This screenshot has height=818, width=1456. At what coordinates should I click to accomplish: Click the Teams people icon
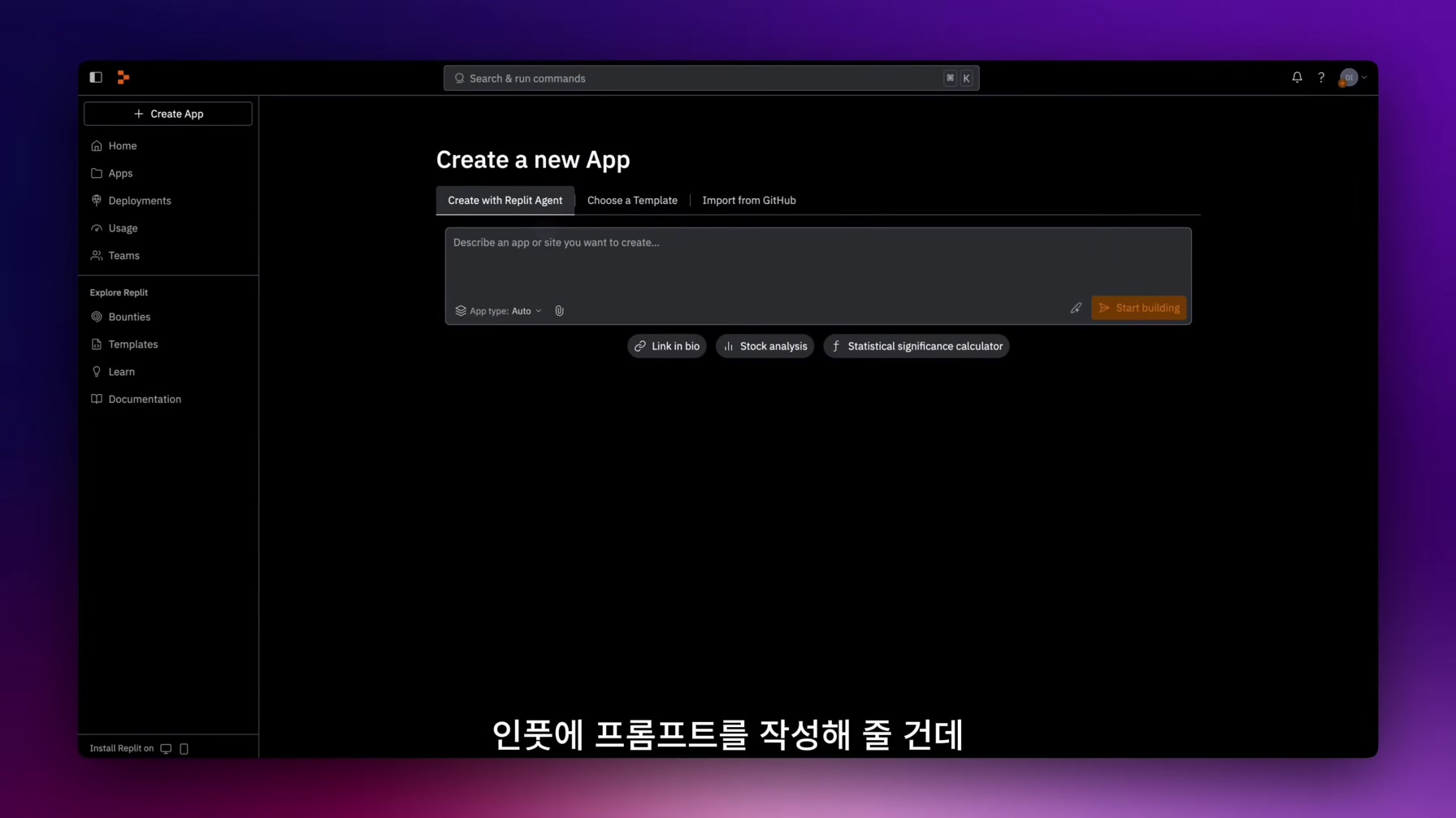[x=97, y=256]
